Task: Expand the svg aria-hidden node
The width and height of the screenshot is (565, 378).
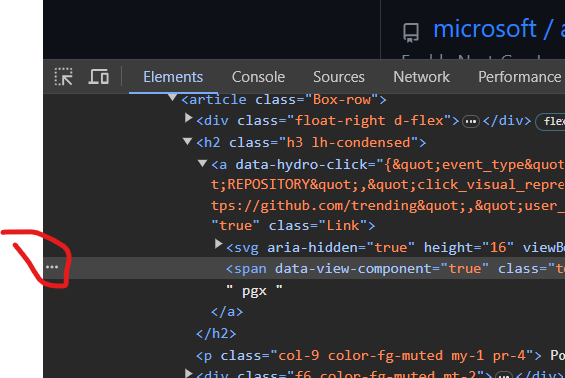Action: click(x=218, y=244)
